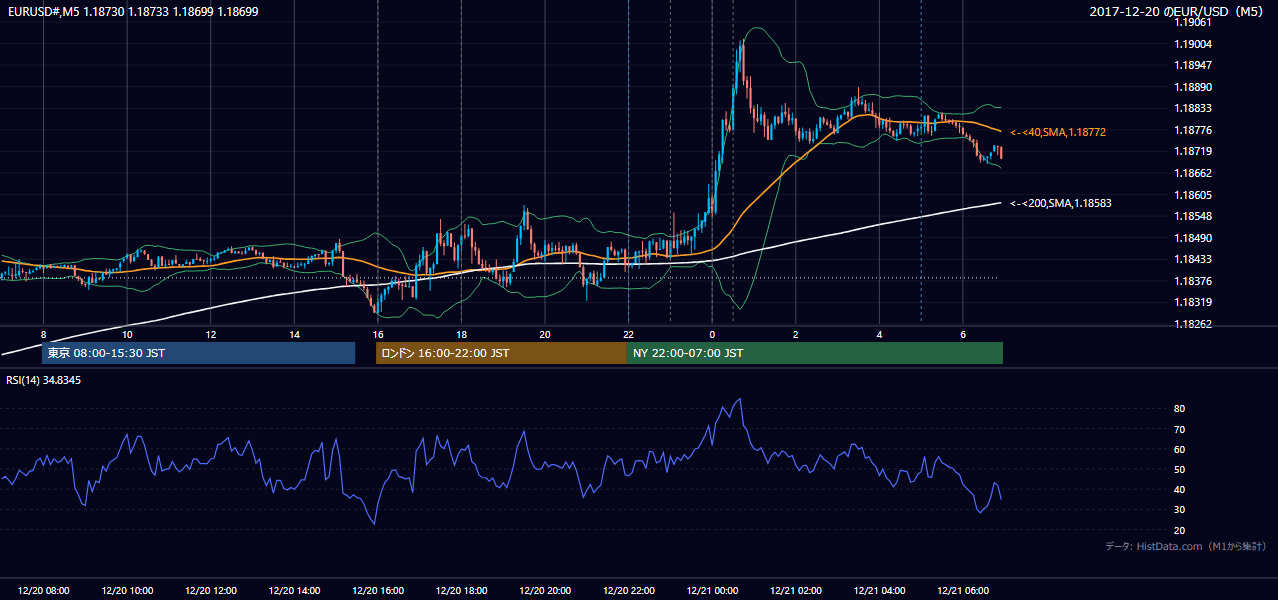The width and height of the screenshot is (1278, 600).
Task: Click the 12/20 22:00 time axis label
Action: coord(628,591)
